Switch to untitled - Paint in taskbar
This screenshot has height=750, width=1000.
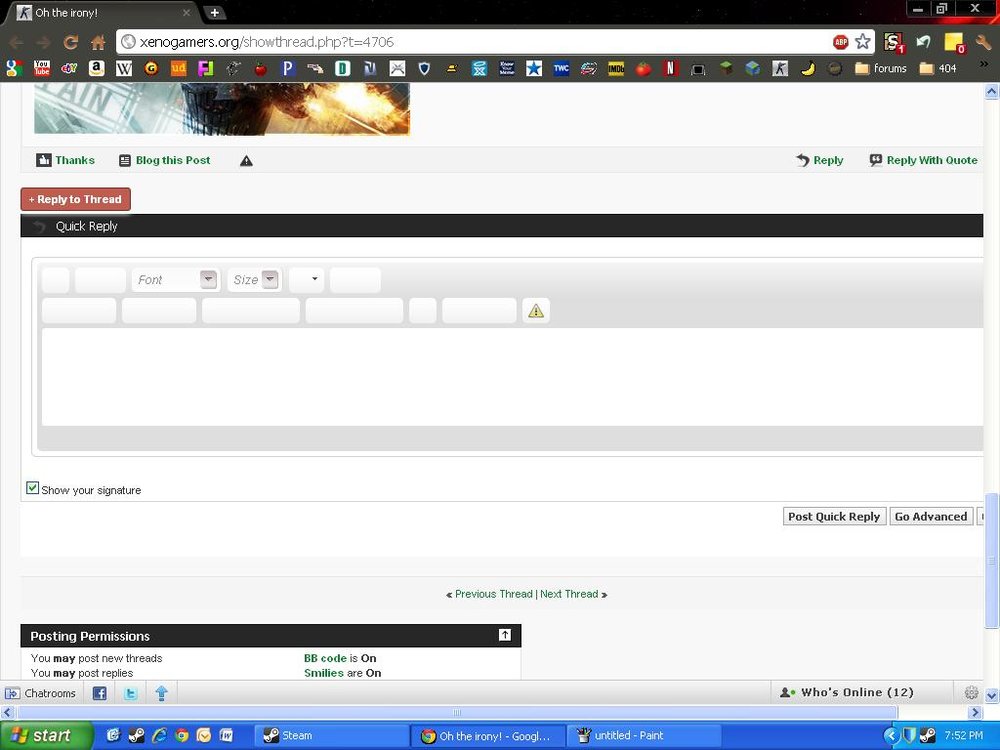643,735
